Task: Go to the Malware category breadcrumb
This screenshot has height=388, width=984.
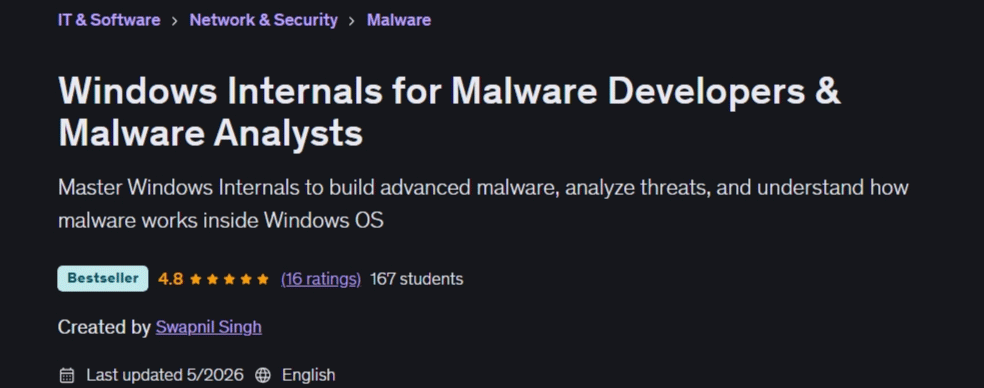Action: [398, 20]
